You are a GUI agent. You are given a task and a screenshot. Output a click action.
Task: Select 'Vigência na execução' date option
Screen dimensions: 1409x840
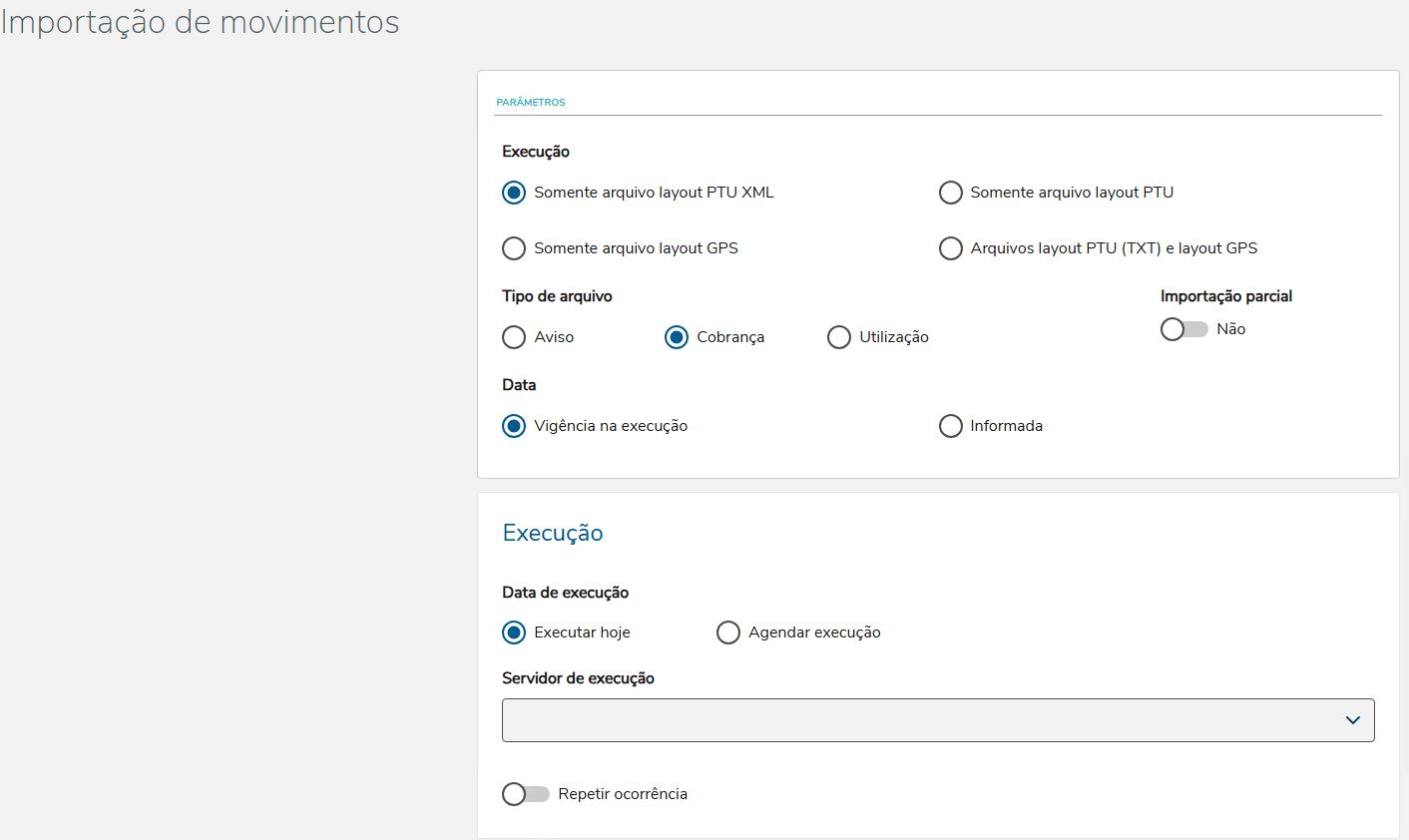[x=514, y=426]
